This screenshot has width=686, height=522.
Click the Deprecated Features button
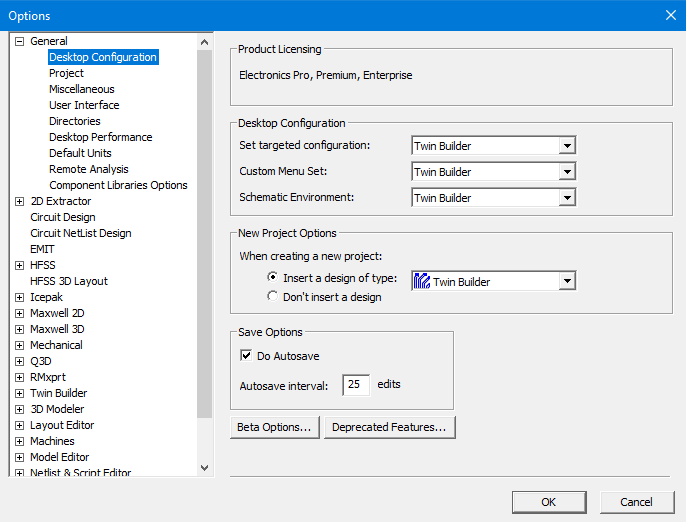point(389,428)
